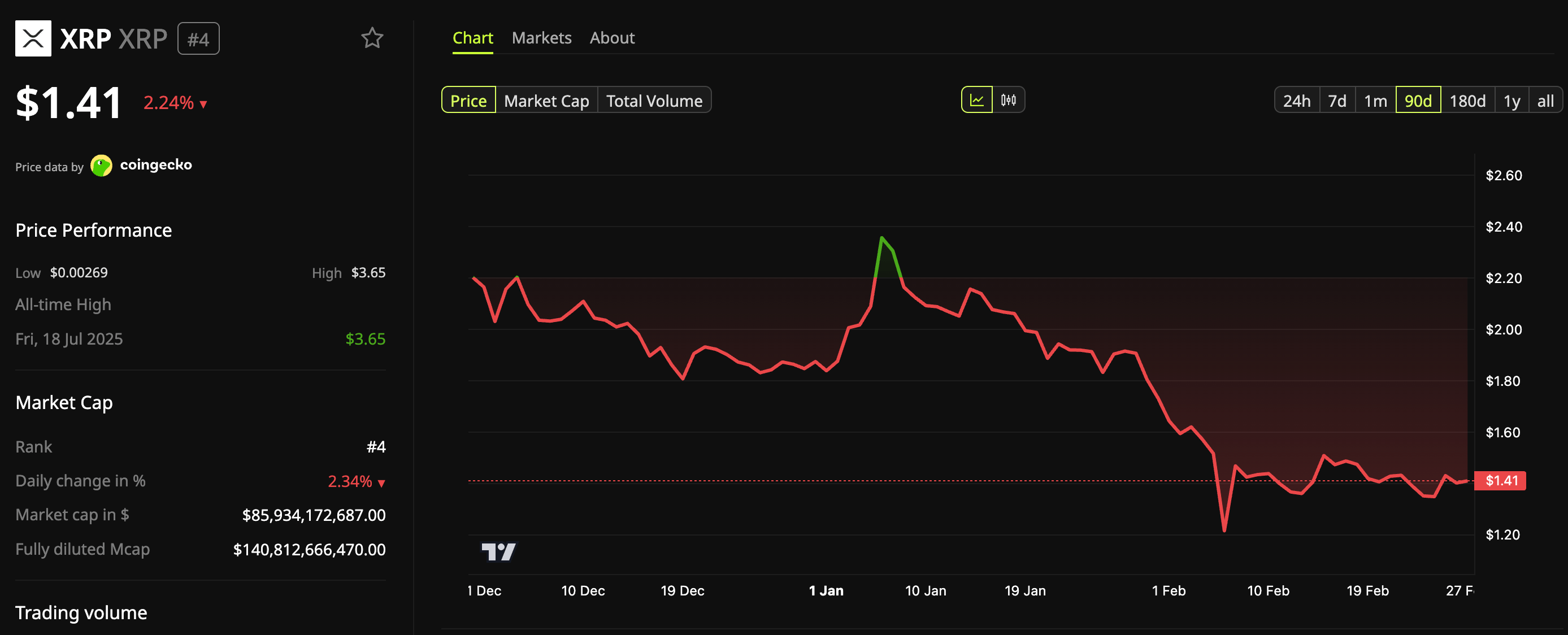Click the 7d timeframe selector
Image resolution: width=1568 pixels, height=635 pixels.
1337,100
